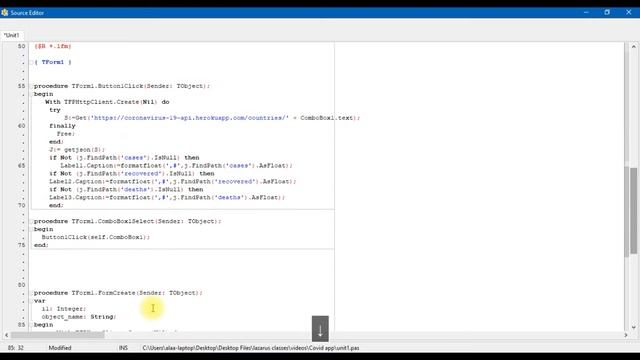Switch to the *Unit1 editor tab

[x=11, y=36]
